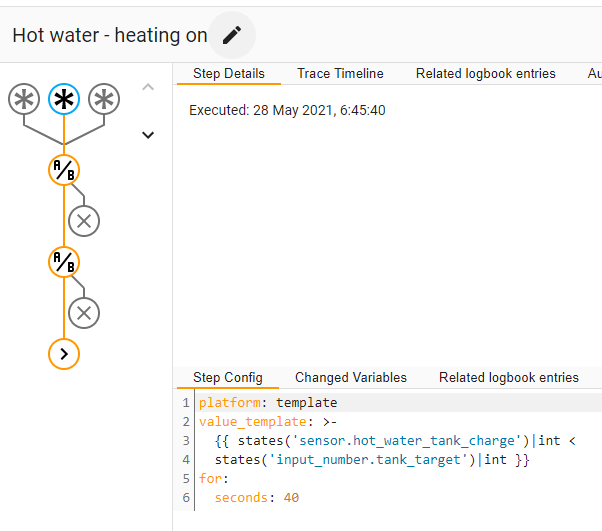Click the value_template line in code editor

click(x=250, y=422)
